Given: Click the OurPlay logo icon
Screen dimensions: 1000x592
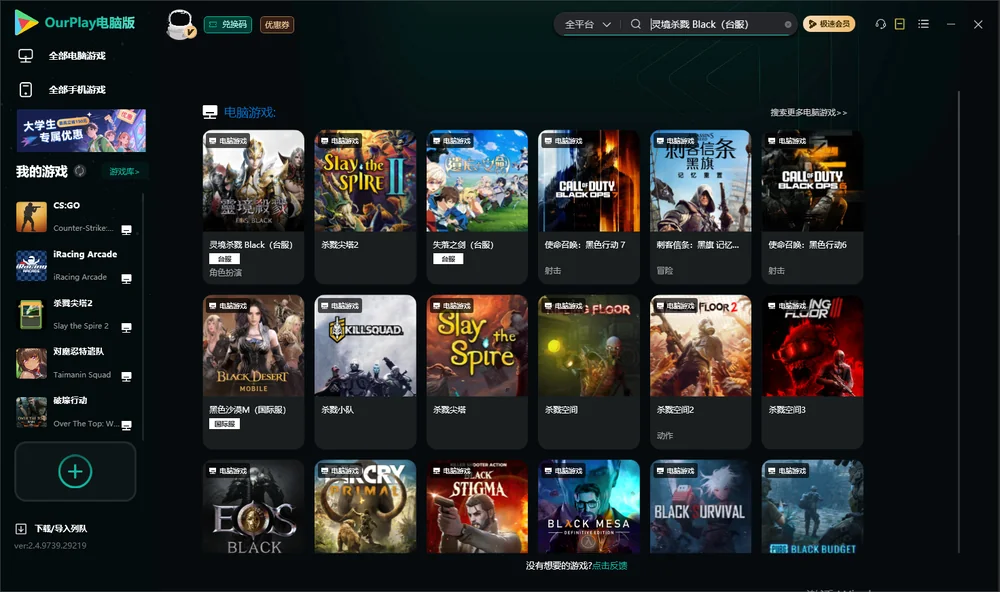Looking at the screenshot, I should tap(26, 23).
